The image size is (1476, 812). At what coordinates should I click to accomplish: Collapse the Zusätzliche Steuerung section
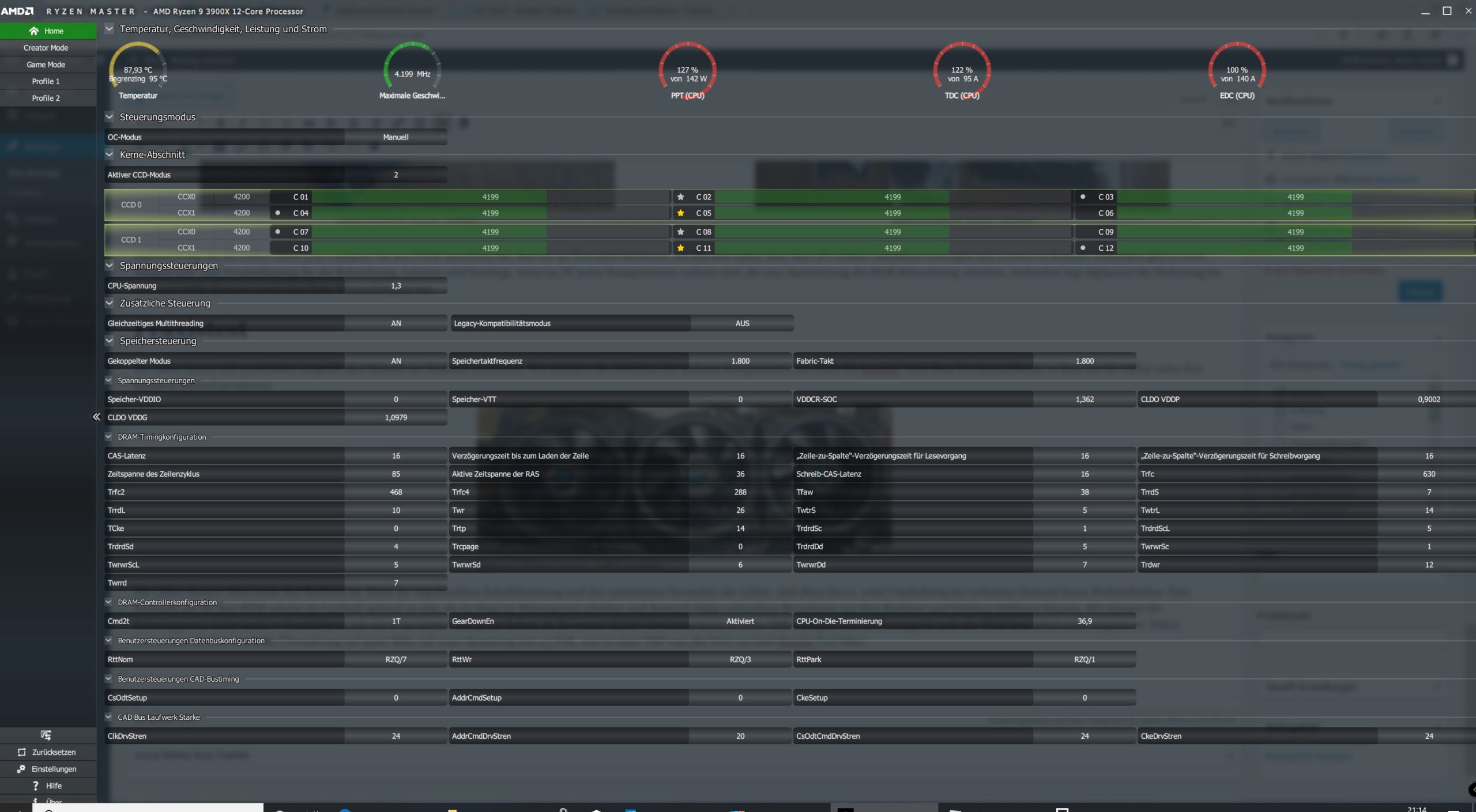pyautogui.click(x=109, y=303)
